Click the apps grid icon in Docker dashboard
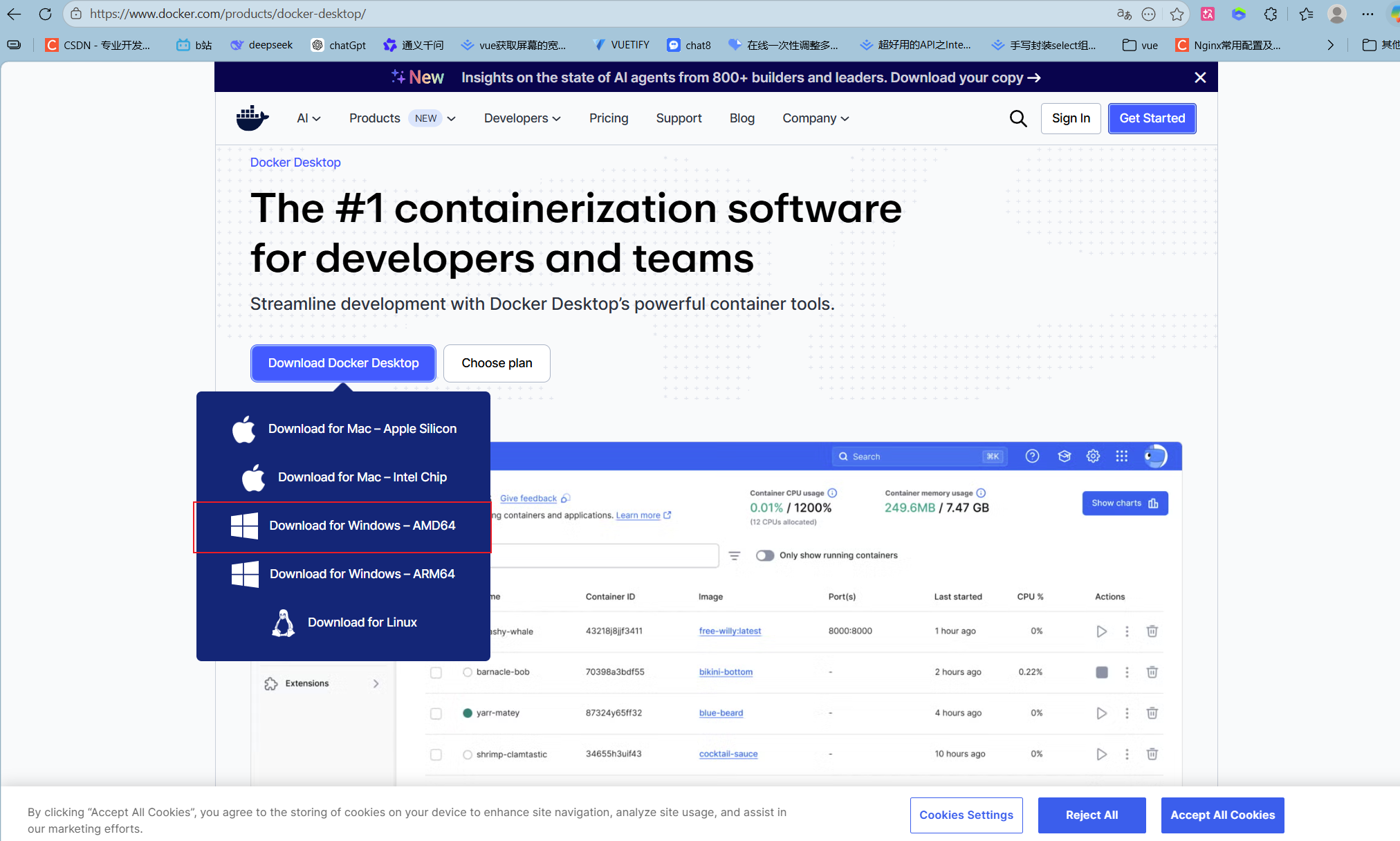Image resolution: width=1400 pixels, height=841 pixels. (x=1121, y=456)
